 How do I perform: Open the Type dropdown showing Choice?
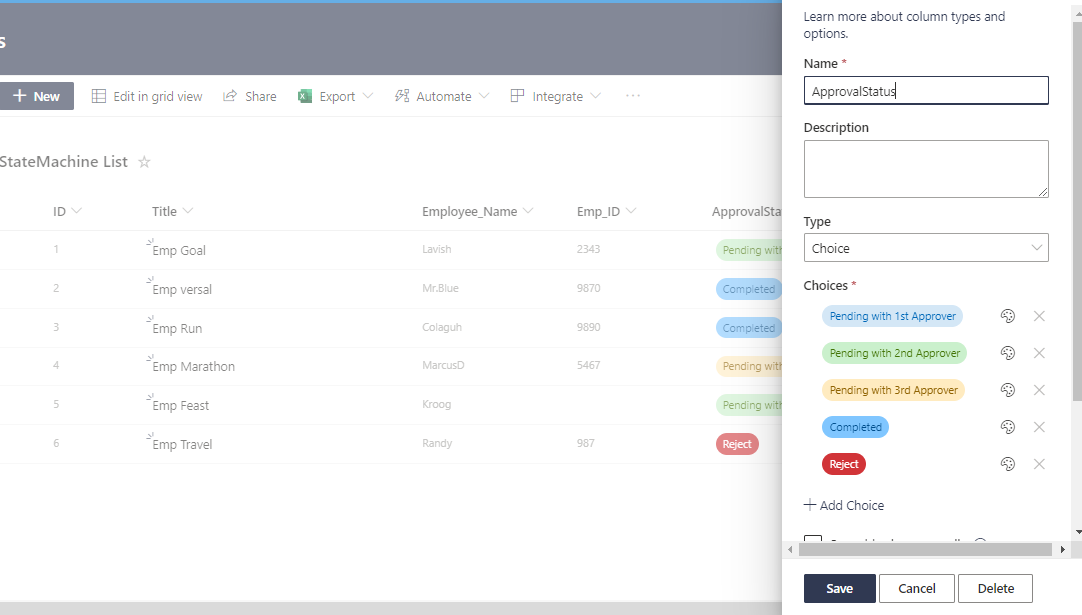(925, 247)
